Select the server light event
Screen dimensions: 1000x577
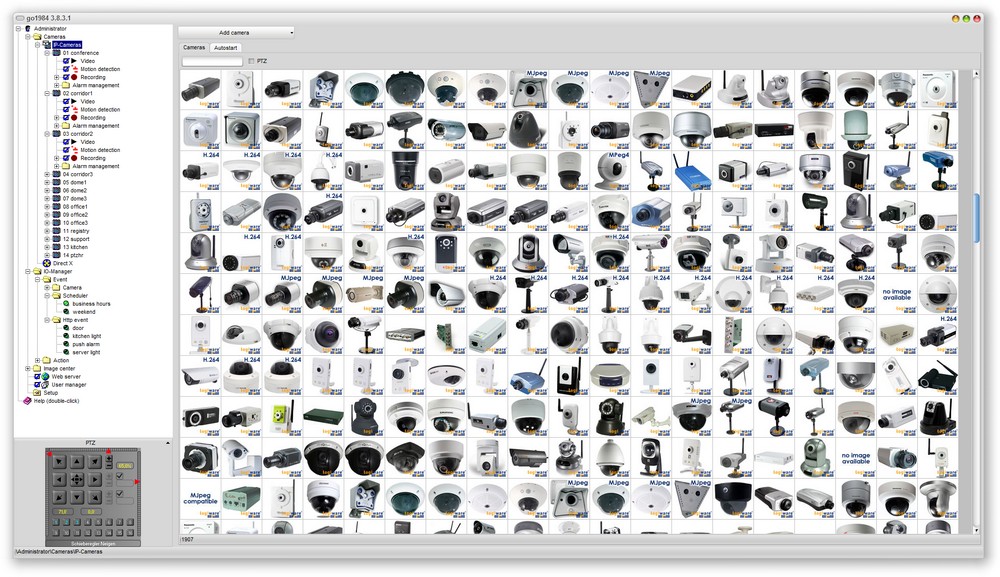click(x=86, y=352)
